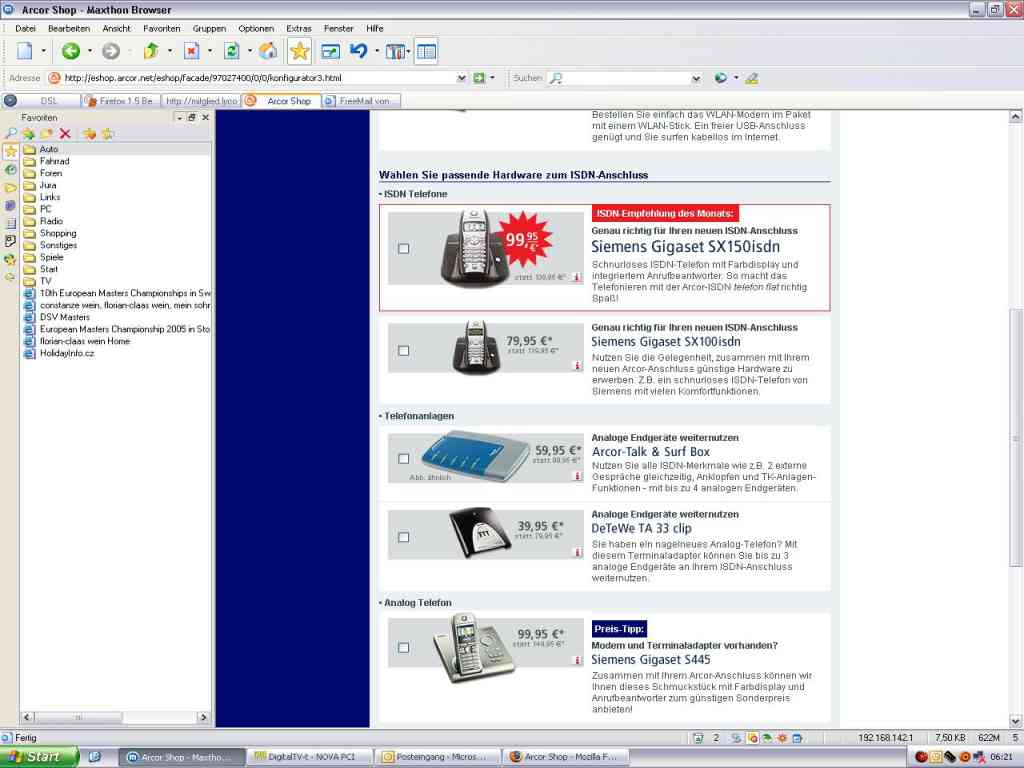Expand the refresh button dropdown arrow
1024x768 pixels.
click(x=249, y=51)
